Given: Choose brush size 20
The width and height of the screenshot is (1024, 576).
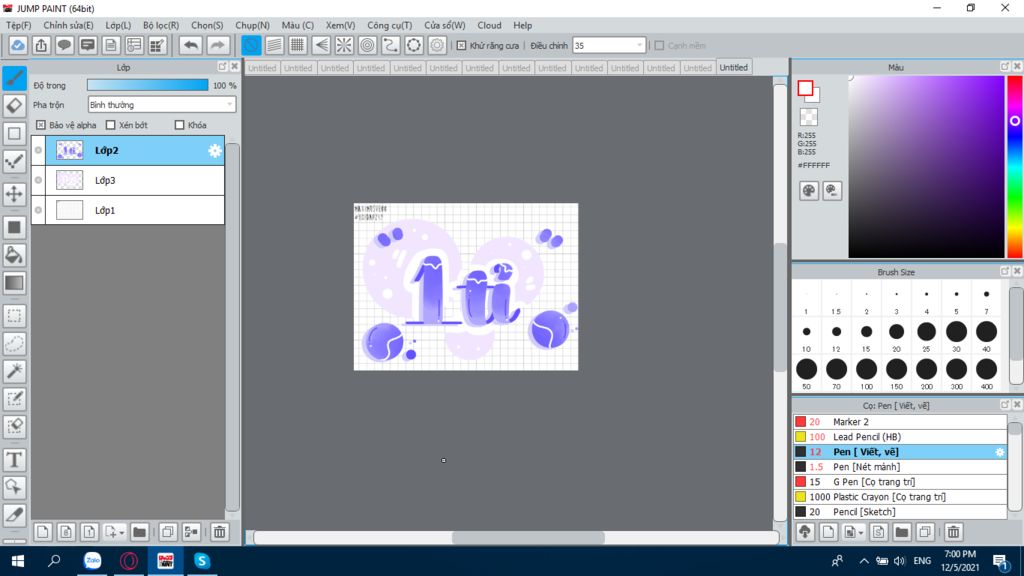Looking at the screenshot, I should tap(896, 336).
